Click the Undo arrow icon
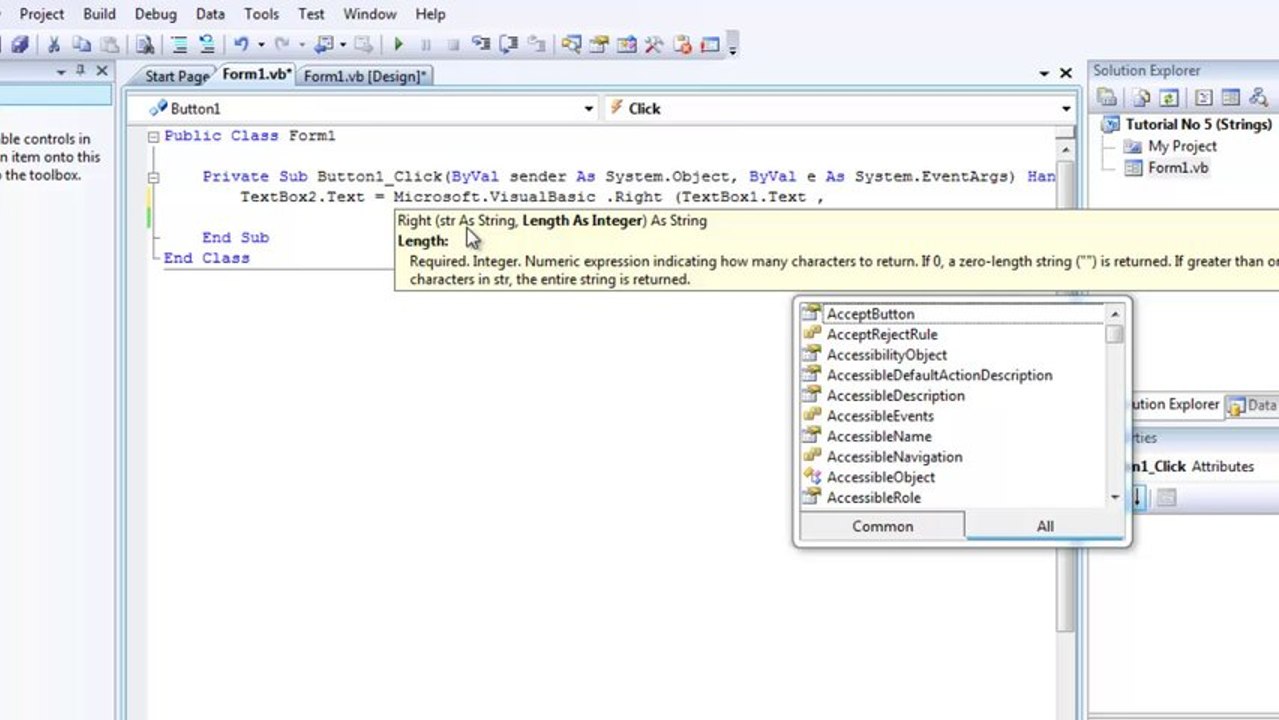Viewport: 1279px width, 720px height. (240, 44)
